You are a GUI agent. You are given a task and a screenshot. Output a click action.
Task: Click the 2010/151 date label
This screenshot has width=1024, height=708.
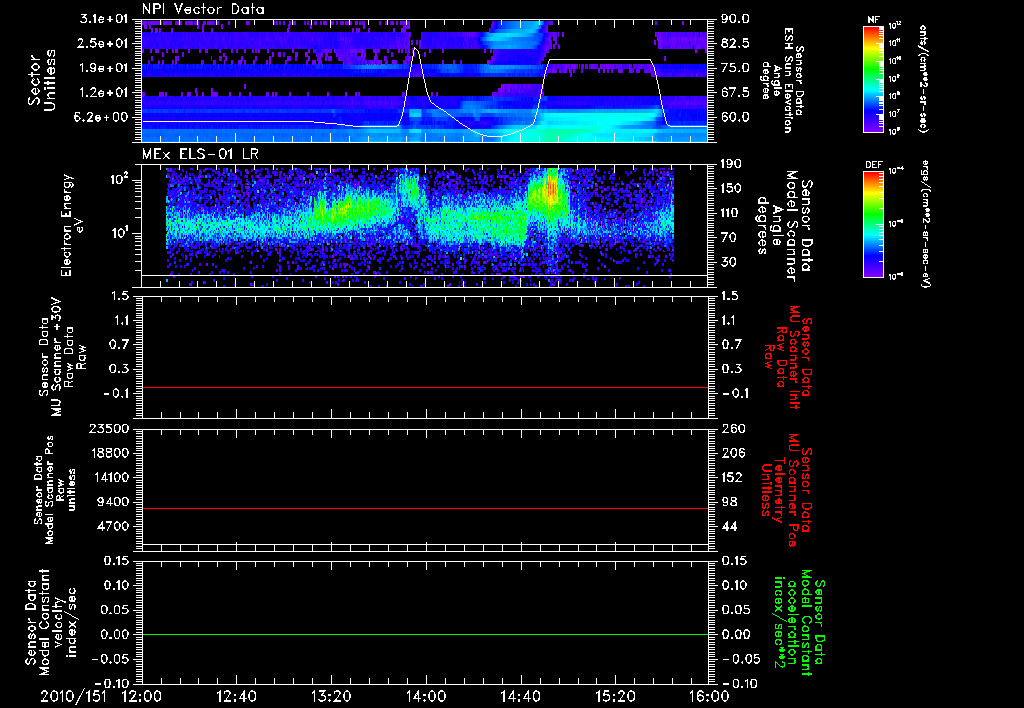tap(73, 696)
